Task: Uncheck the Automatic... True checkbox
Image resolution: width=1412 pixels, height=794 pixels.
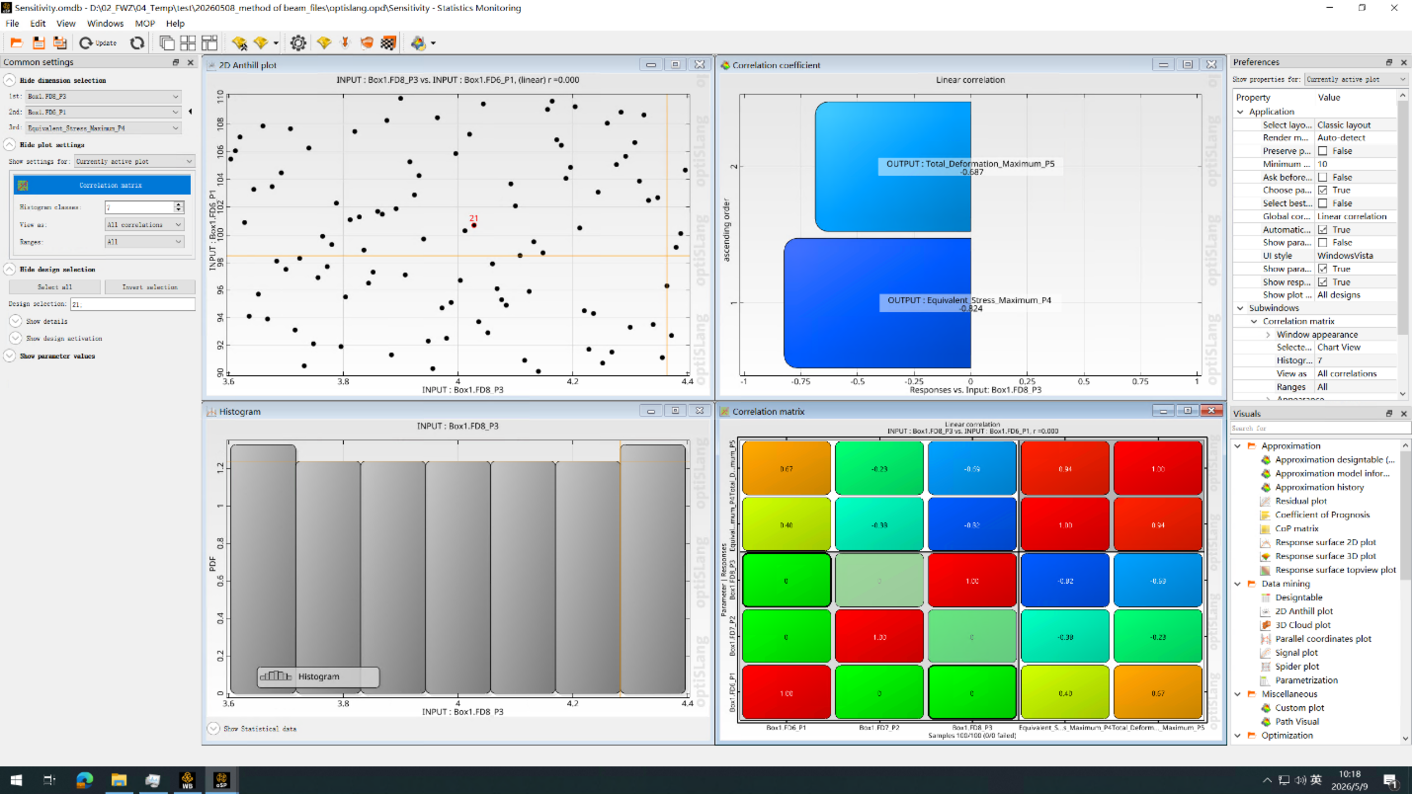Action: (1322, 229)
